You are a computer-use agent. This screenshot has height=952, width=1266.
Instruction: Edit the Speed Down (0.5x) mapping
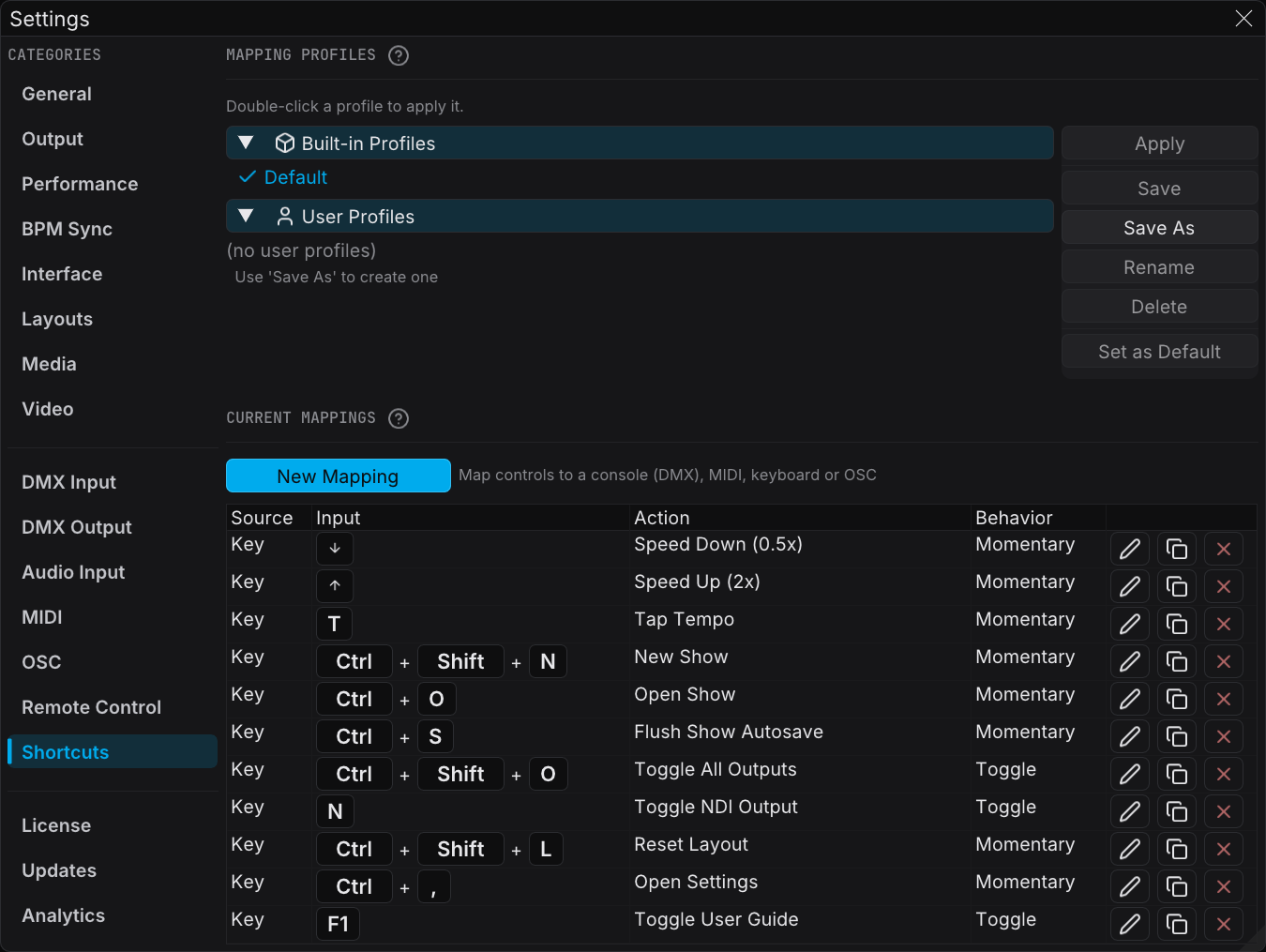(x=1130, y=549)
